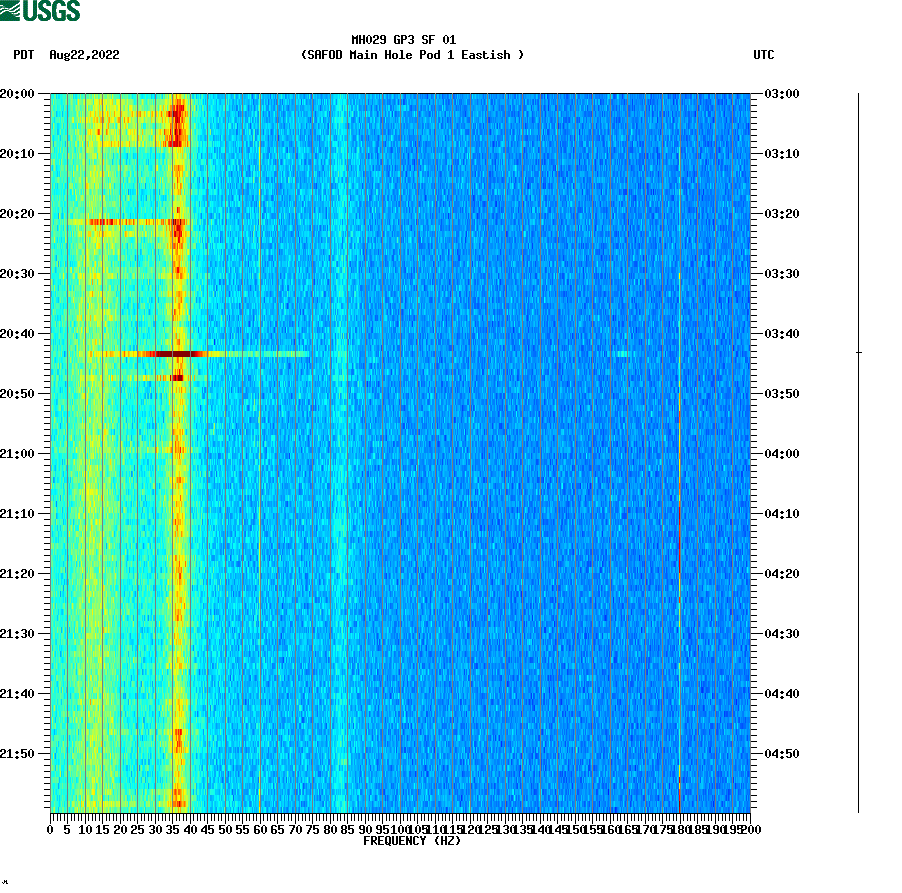Click the 04:00 UTC tick mark
The width and height of the screenshot is (902, 893).
coord(757,453)
